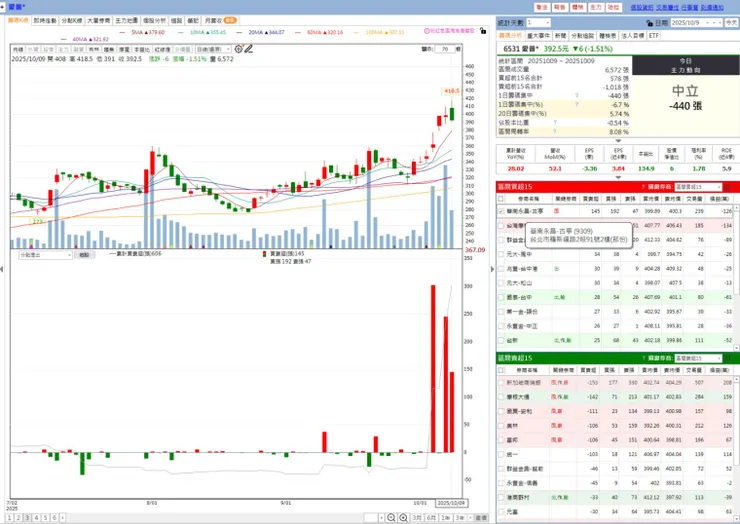Tick the 永豐金-中正 broker checkbox

click(x=501, y=326)
